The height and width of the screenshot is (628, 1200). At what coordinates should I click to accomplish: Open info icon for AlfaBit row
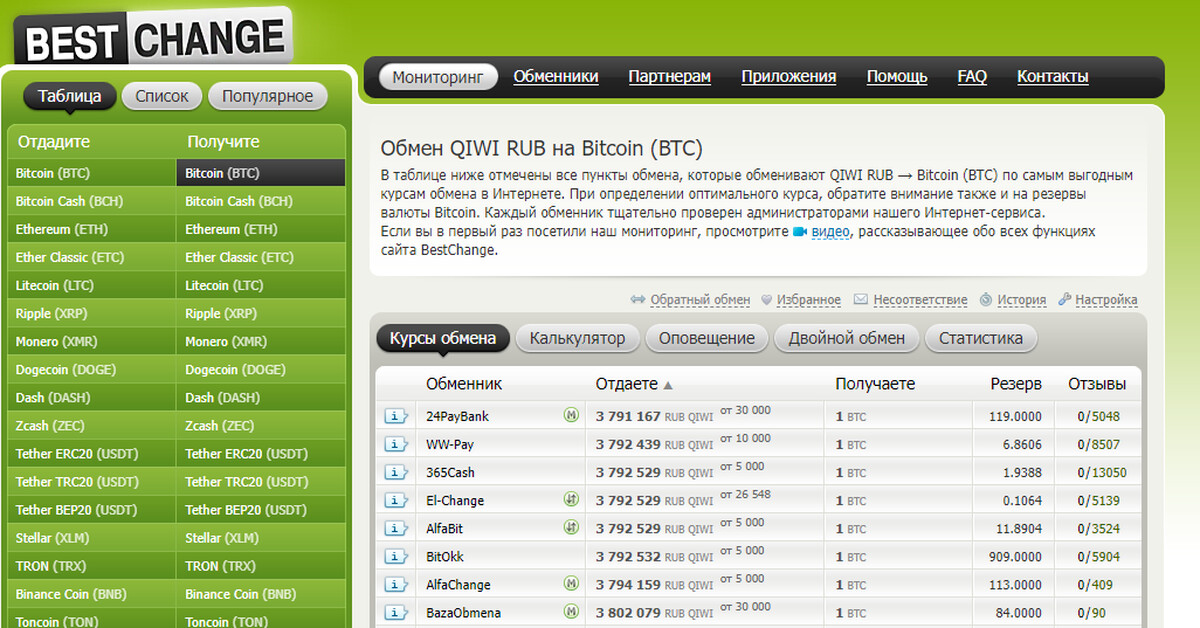tap(395, 528)
